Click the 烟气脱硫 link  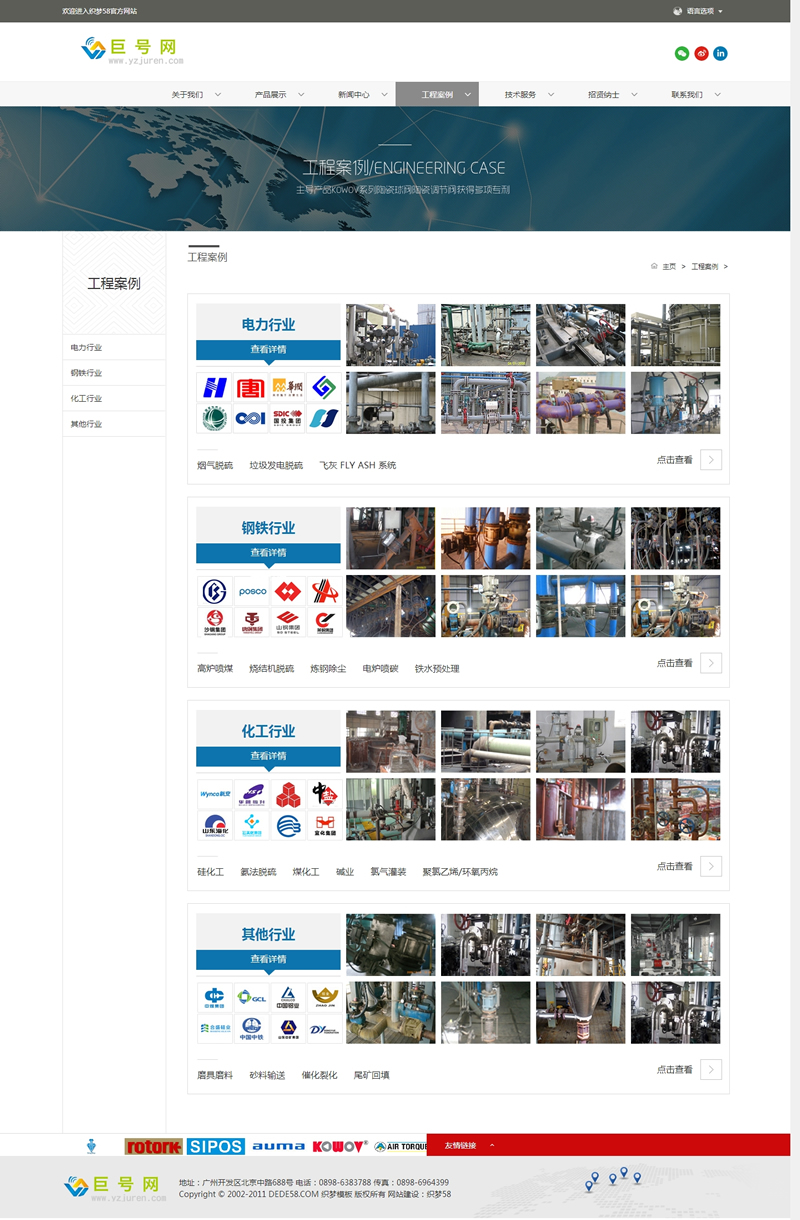pyautogui.click(x=215, y=465)
